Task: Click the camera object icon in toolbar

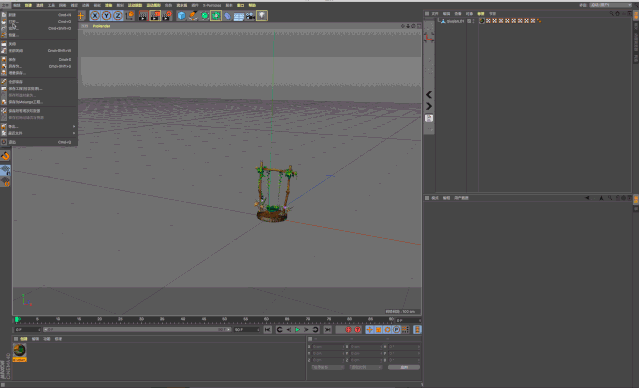Action: pyautogui.click(x=250, y=16)
